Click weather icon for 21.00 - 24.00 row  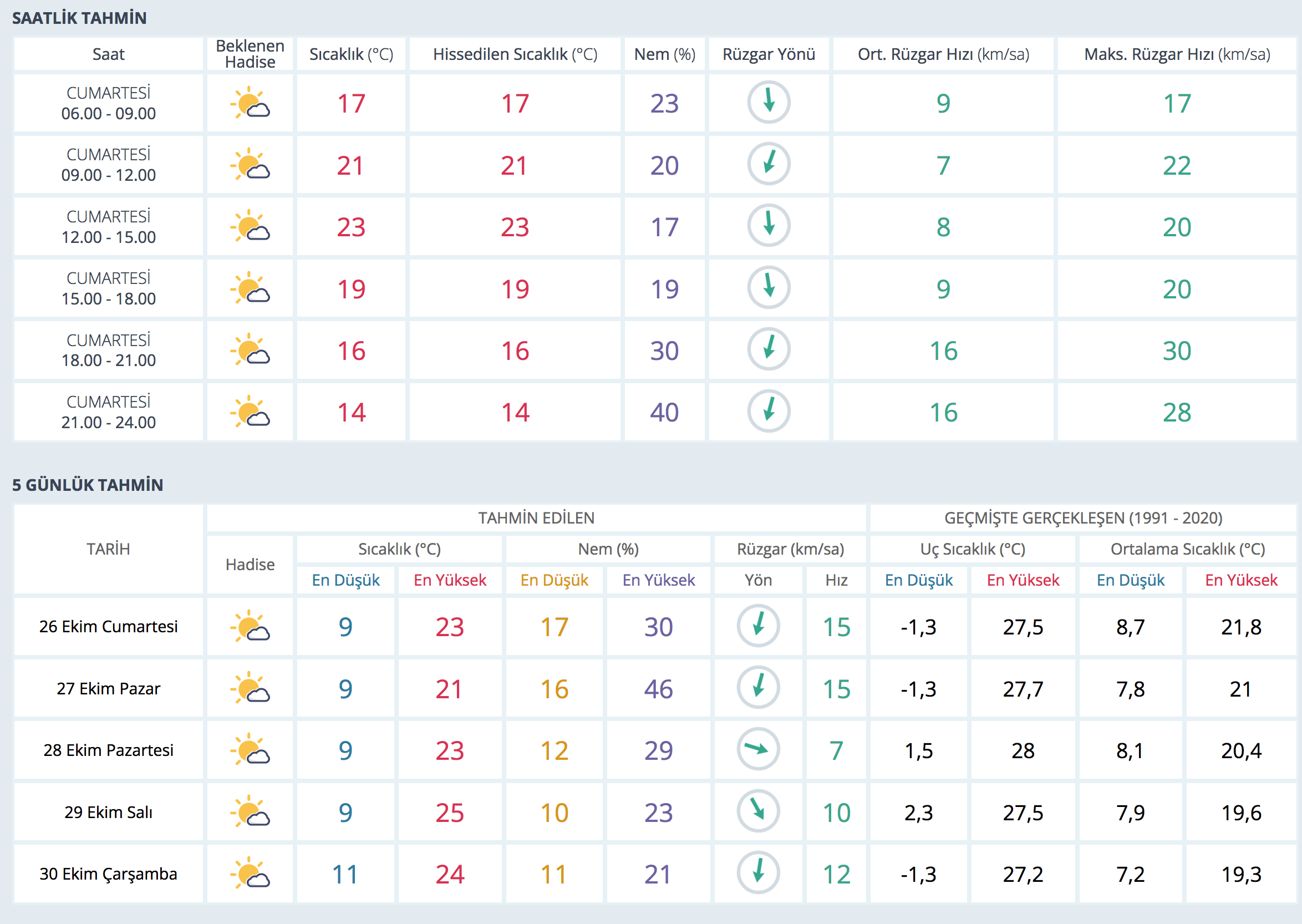(x=250, y=412)
